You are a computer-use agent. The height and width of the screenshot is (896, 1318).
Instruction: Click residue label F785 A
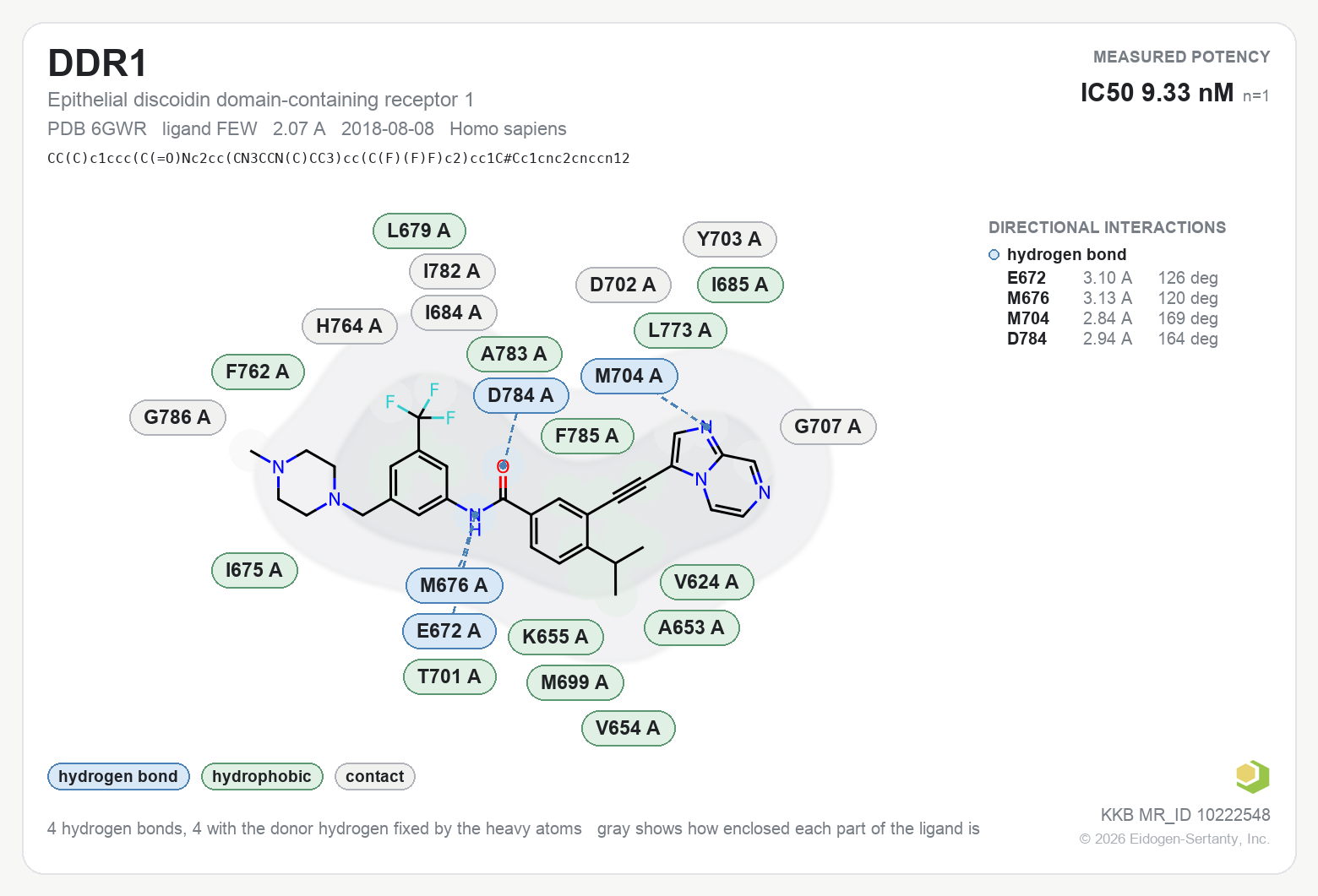[587, 436]
